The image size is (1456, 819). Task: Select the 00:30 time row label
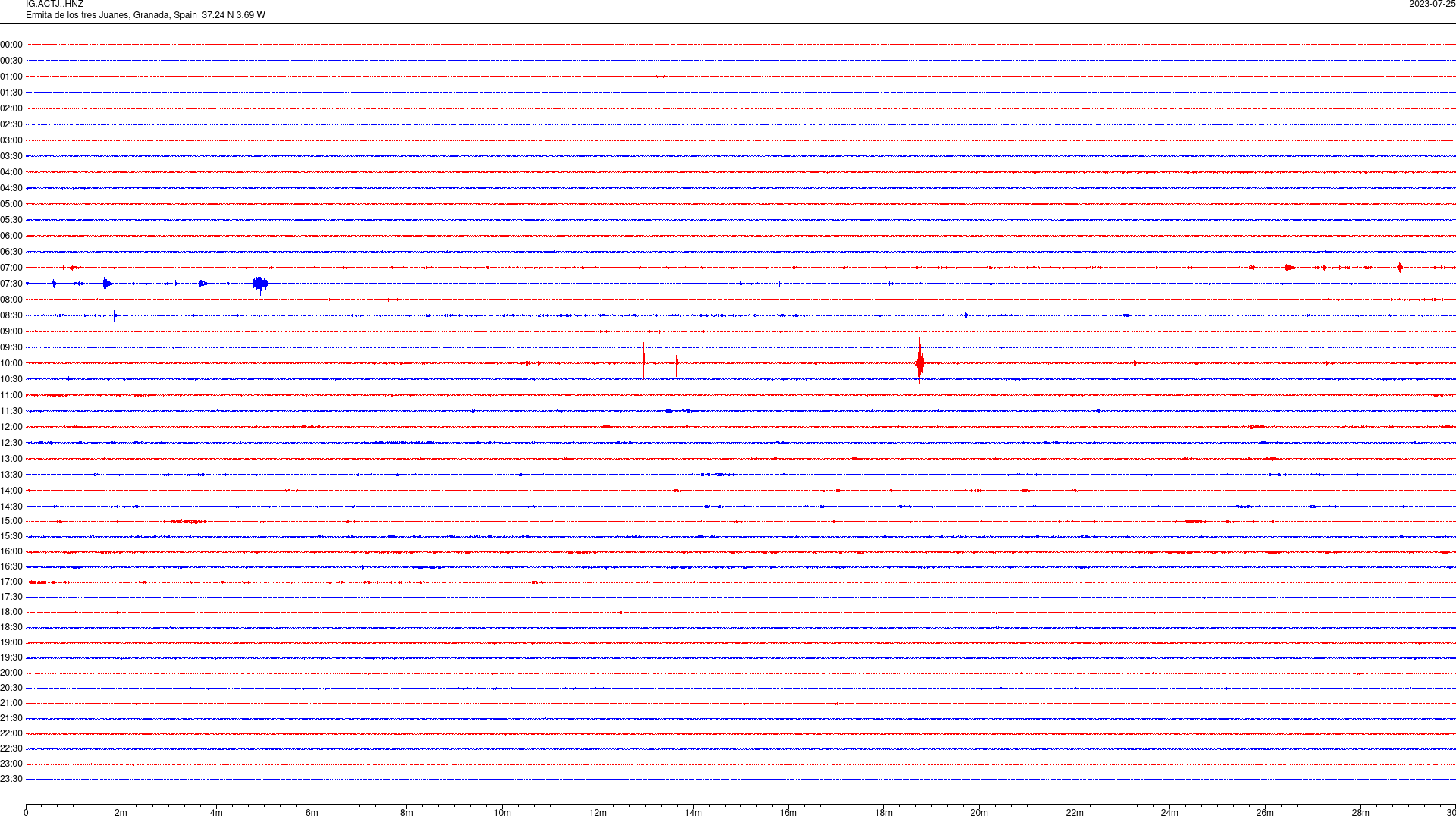pyautogui.click(x=11, y=61)
